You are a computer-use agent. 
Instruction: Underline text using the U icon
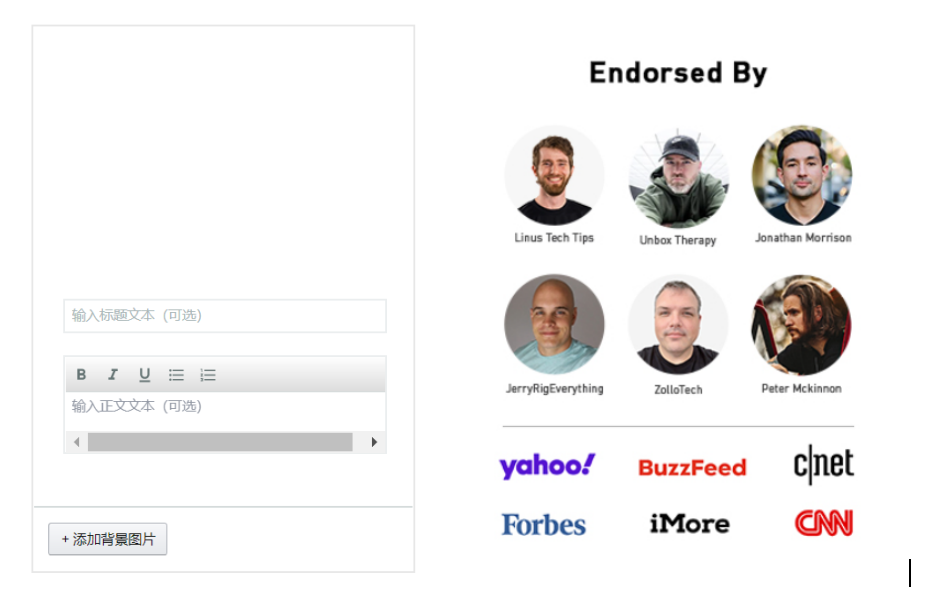click(x=144, y=374)
